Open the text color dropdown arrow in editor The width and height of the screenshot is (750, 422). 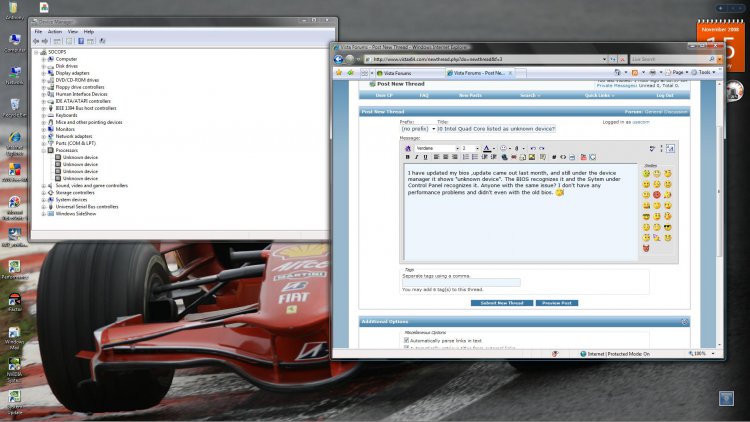494,149
